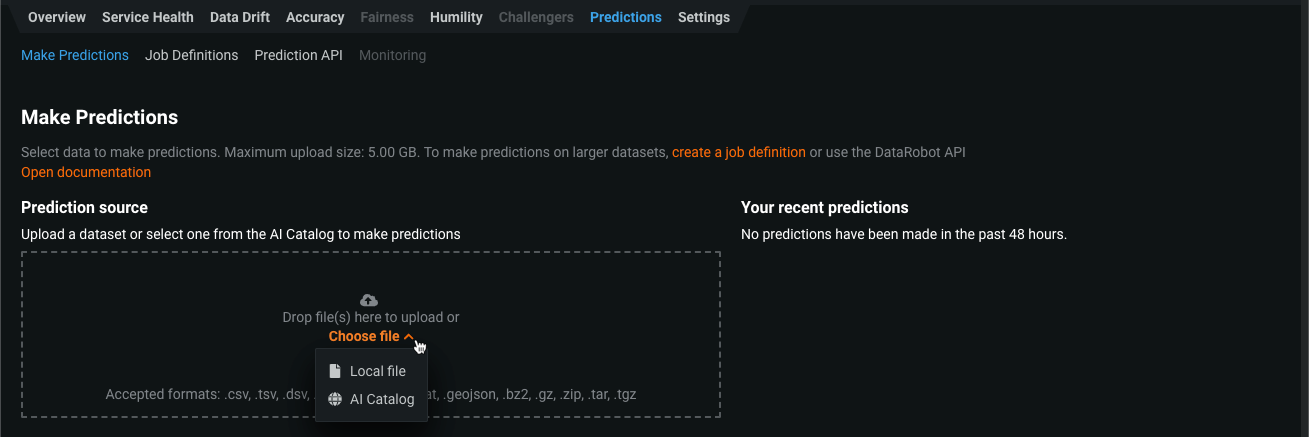Click the Local file document icon
Viewport: 1309px width, 437px height.
335,371
